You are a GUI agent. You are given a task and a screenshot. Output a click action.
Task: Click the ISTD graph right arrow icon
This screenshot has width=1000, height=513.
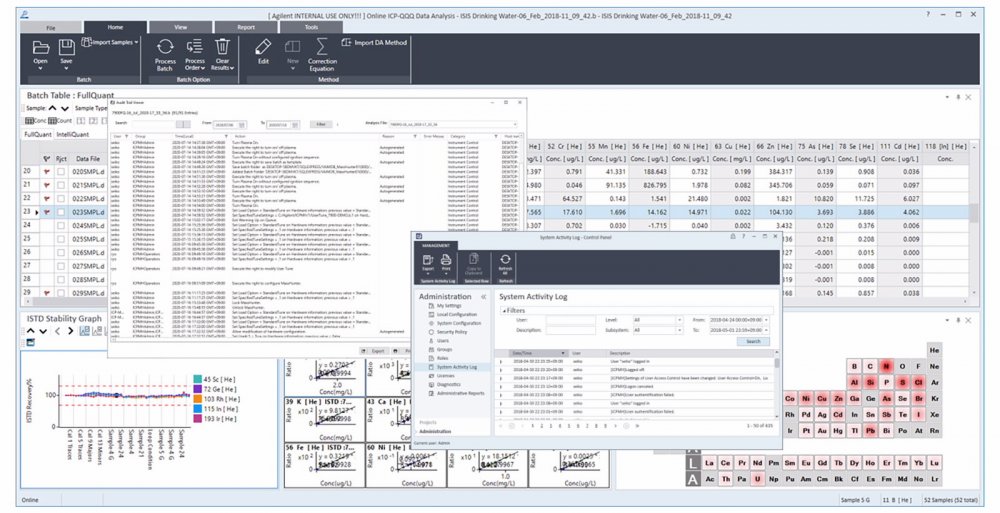(x=70, y=331)
